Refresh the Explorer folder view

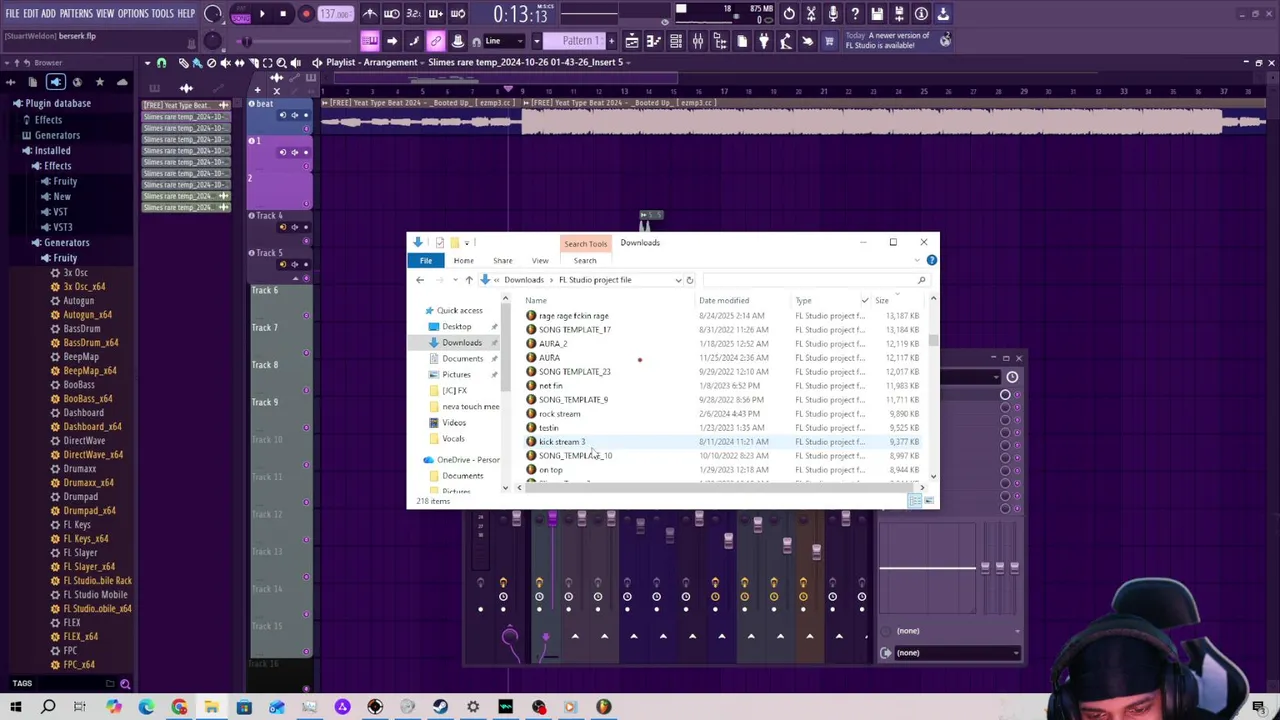689,280
